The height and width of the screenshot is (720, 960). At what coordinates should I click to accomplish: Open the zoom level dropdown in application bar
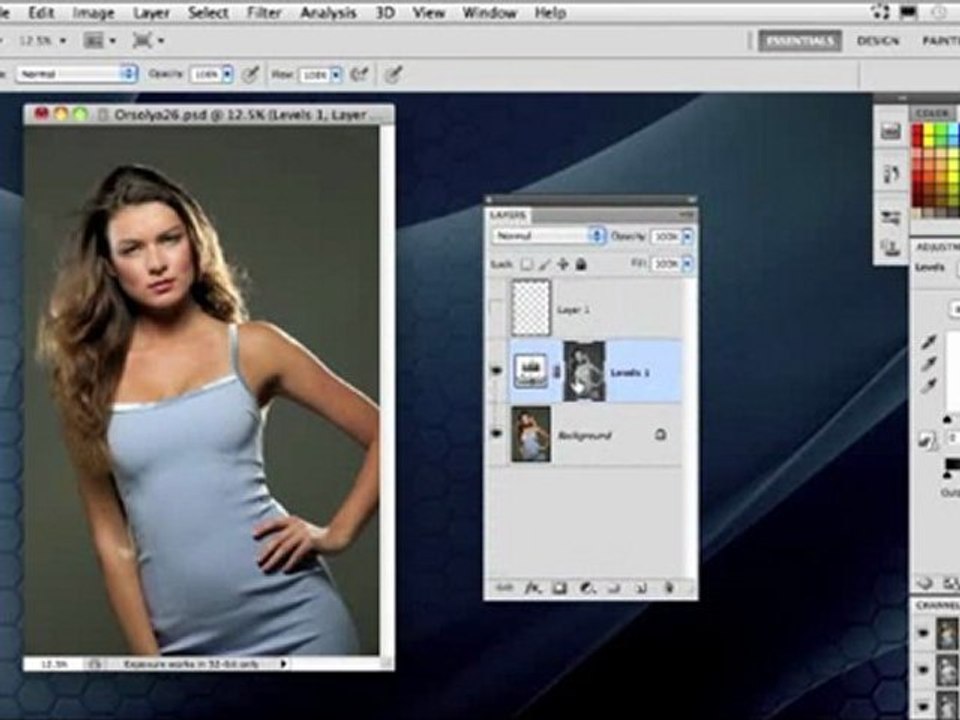(x=42, y=41)
